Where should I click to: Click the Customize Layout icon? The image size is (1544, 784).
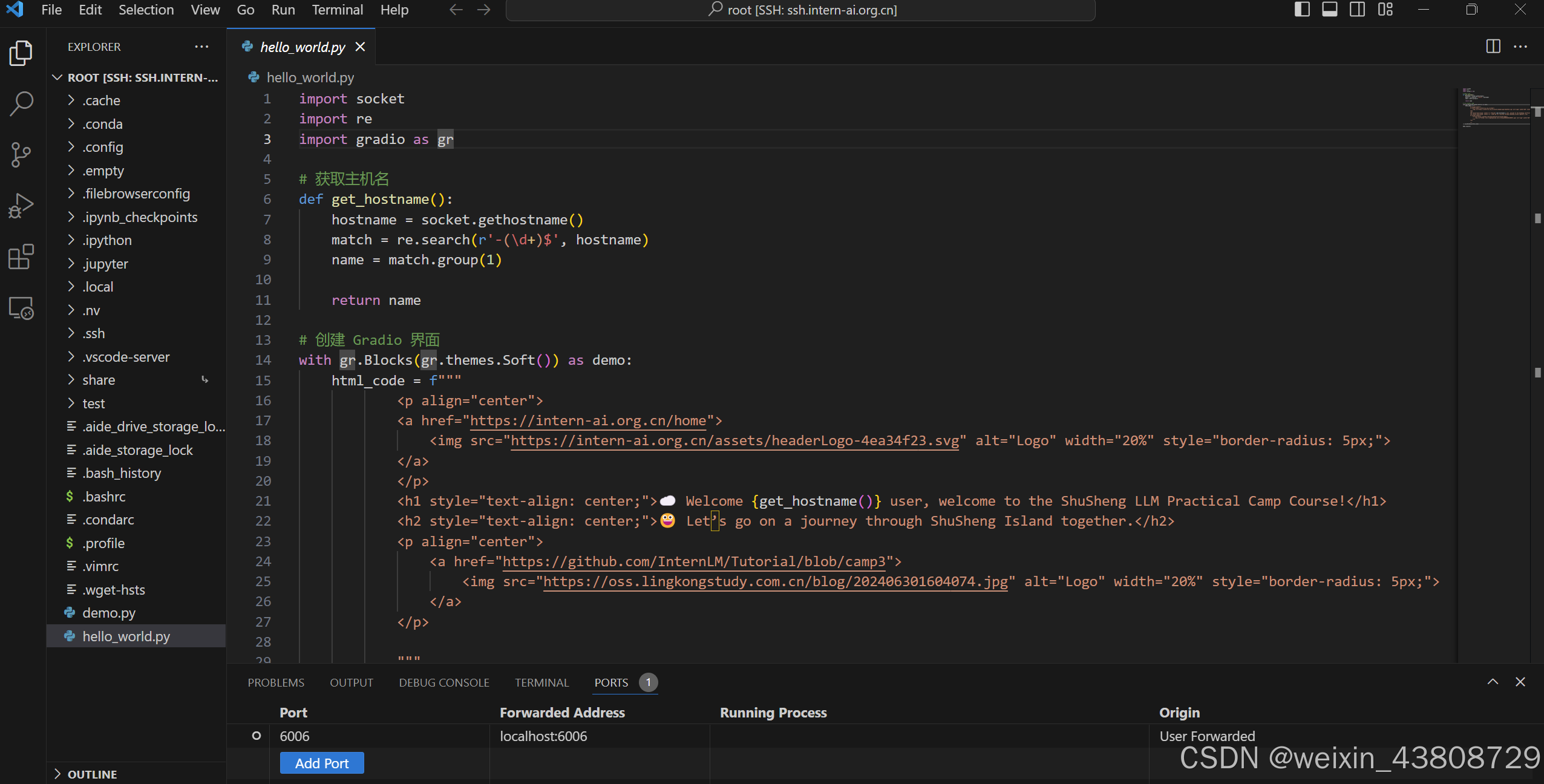[1385, 10]
